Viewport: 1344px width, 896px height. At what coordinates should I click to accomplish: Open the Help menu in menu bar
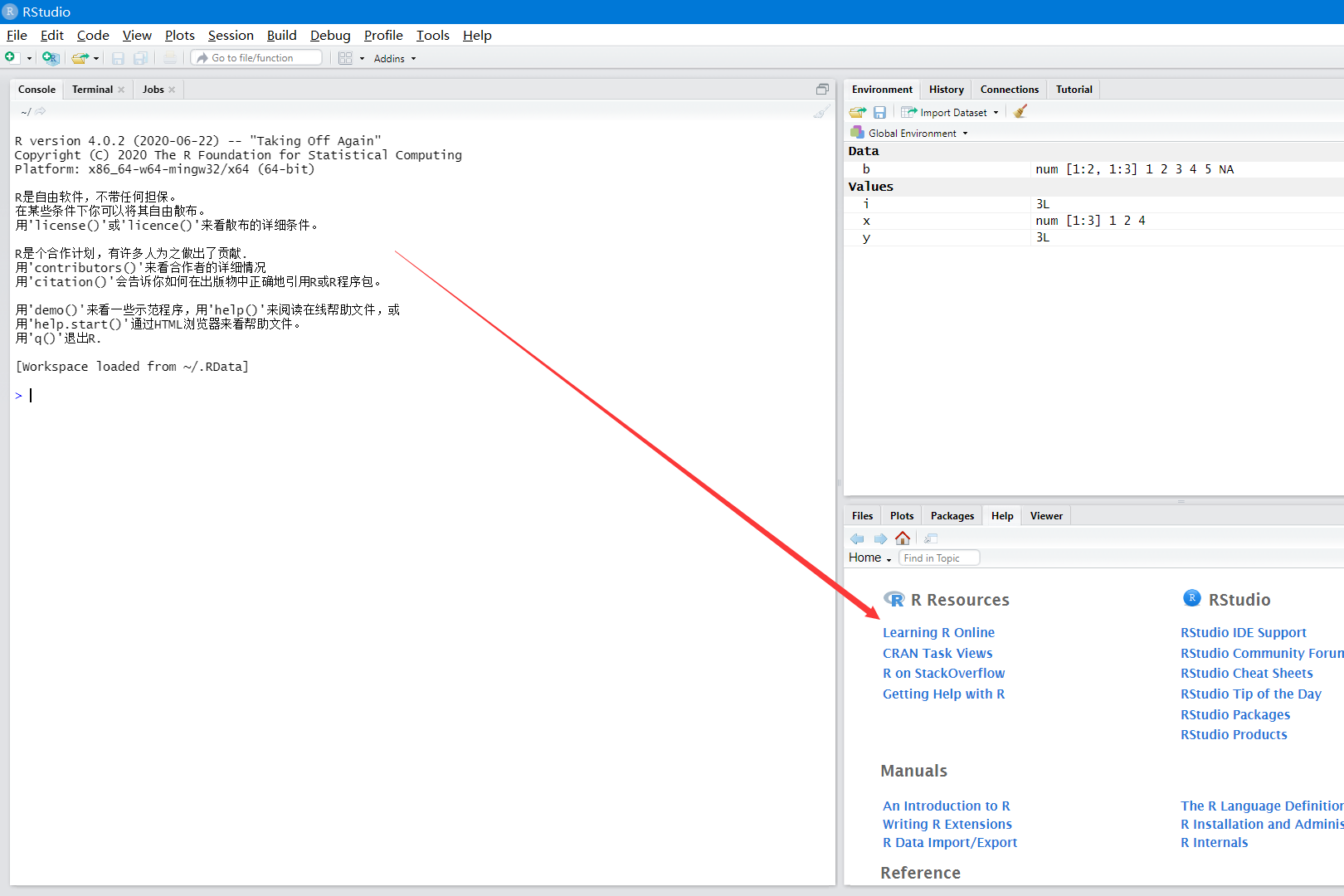tap(477, 35)
